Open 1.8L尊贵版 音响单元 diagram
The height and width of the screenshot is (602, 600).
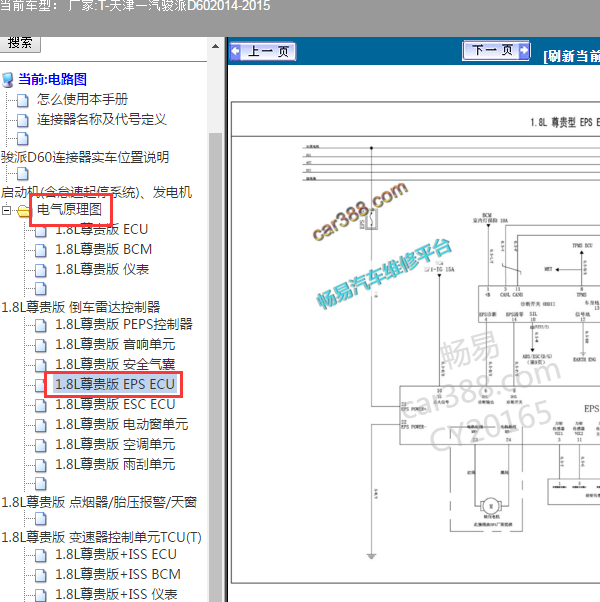point(115,344)
